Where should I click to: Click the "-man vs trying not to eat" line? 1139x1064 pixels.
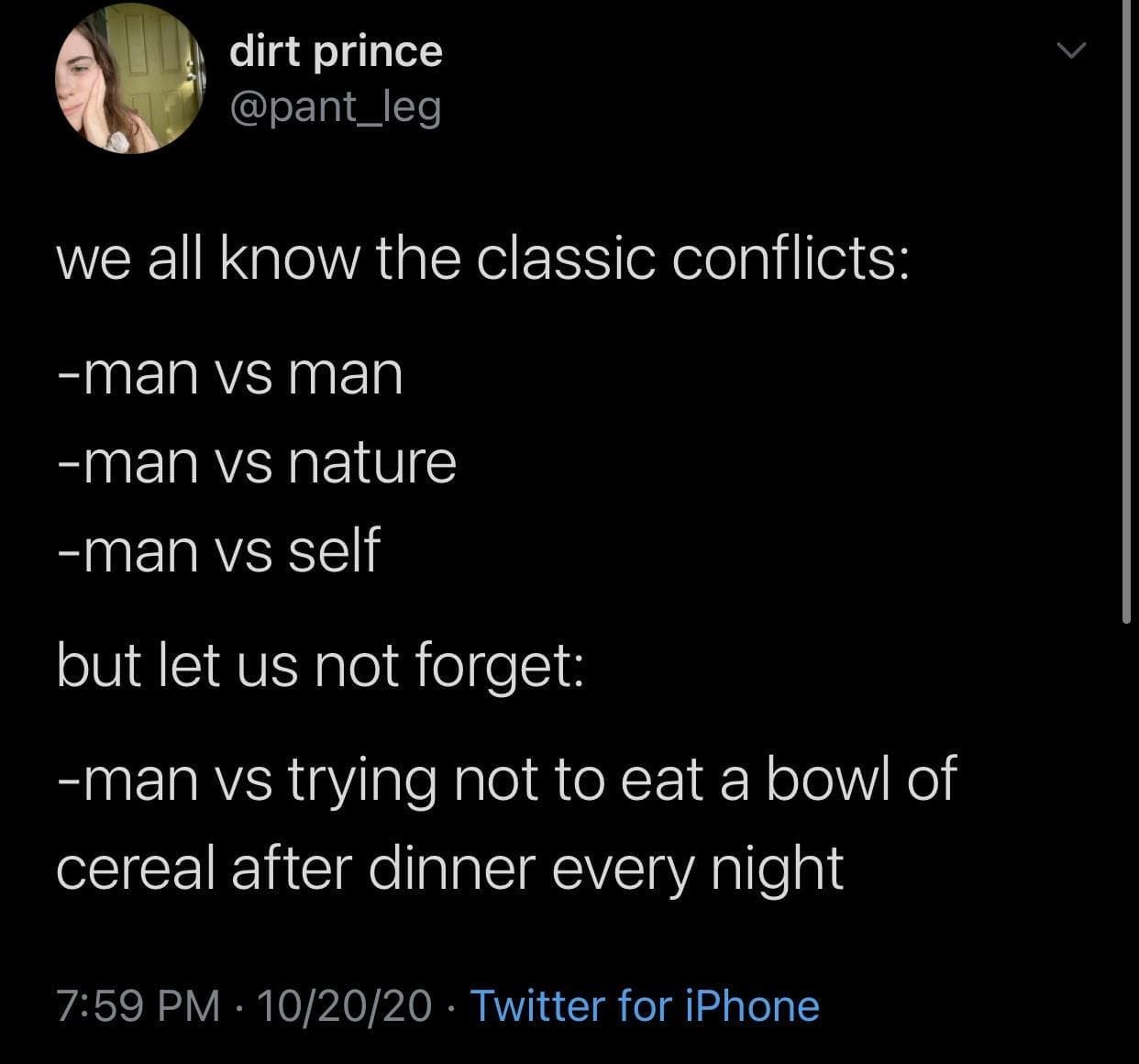coord(505,780)
